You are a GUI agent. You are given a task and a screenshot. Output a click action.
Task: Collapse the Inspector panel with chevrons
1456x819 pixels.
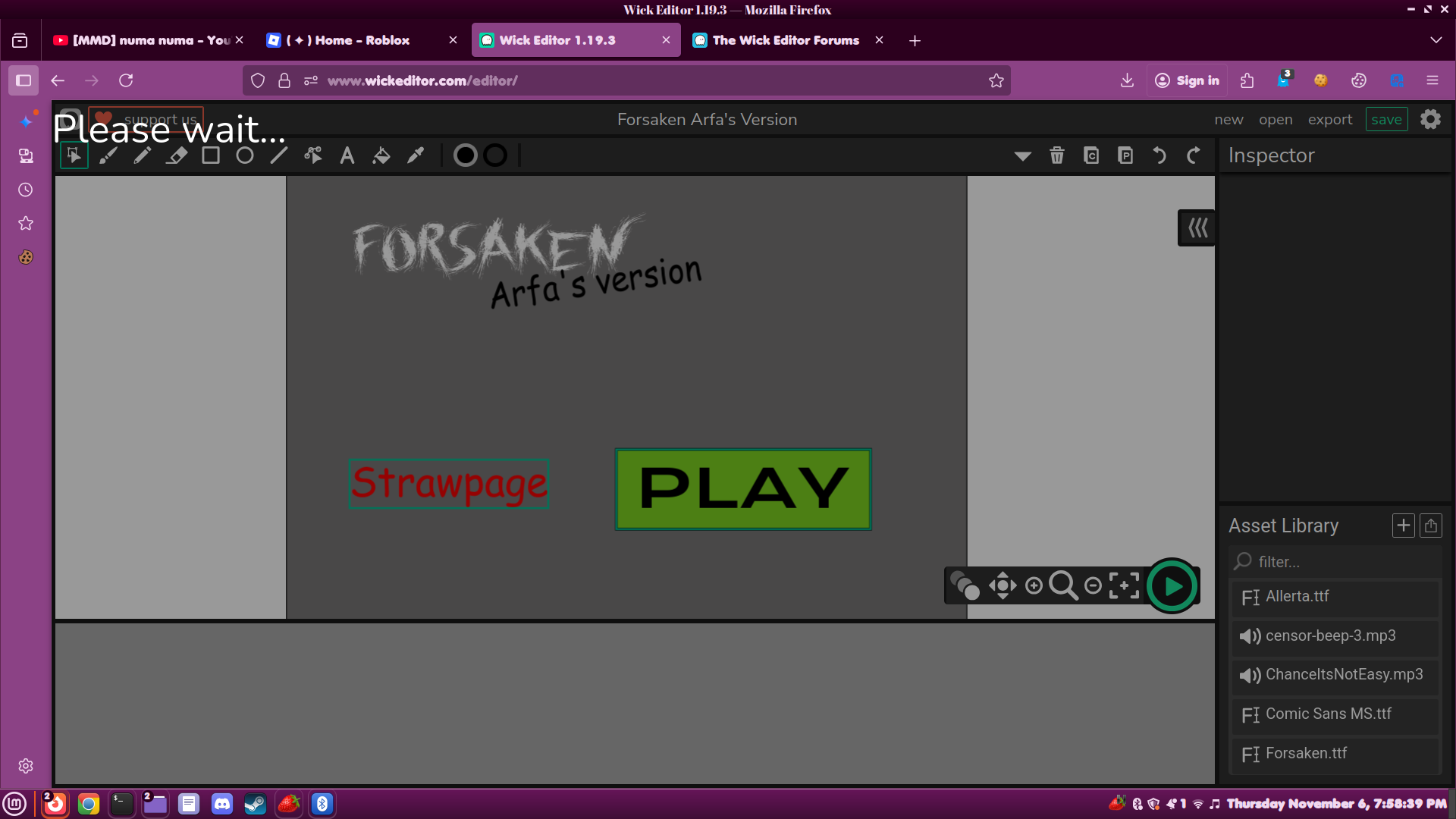tap(1197, 227)
